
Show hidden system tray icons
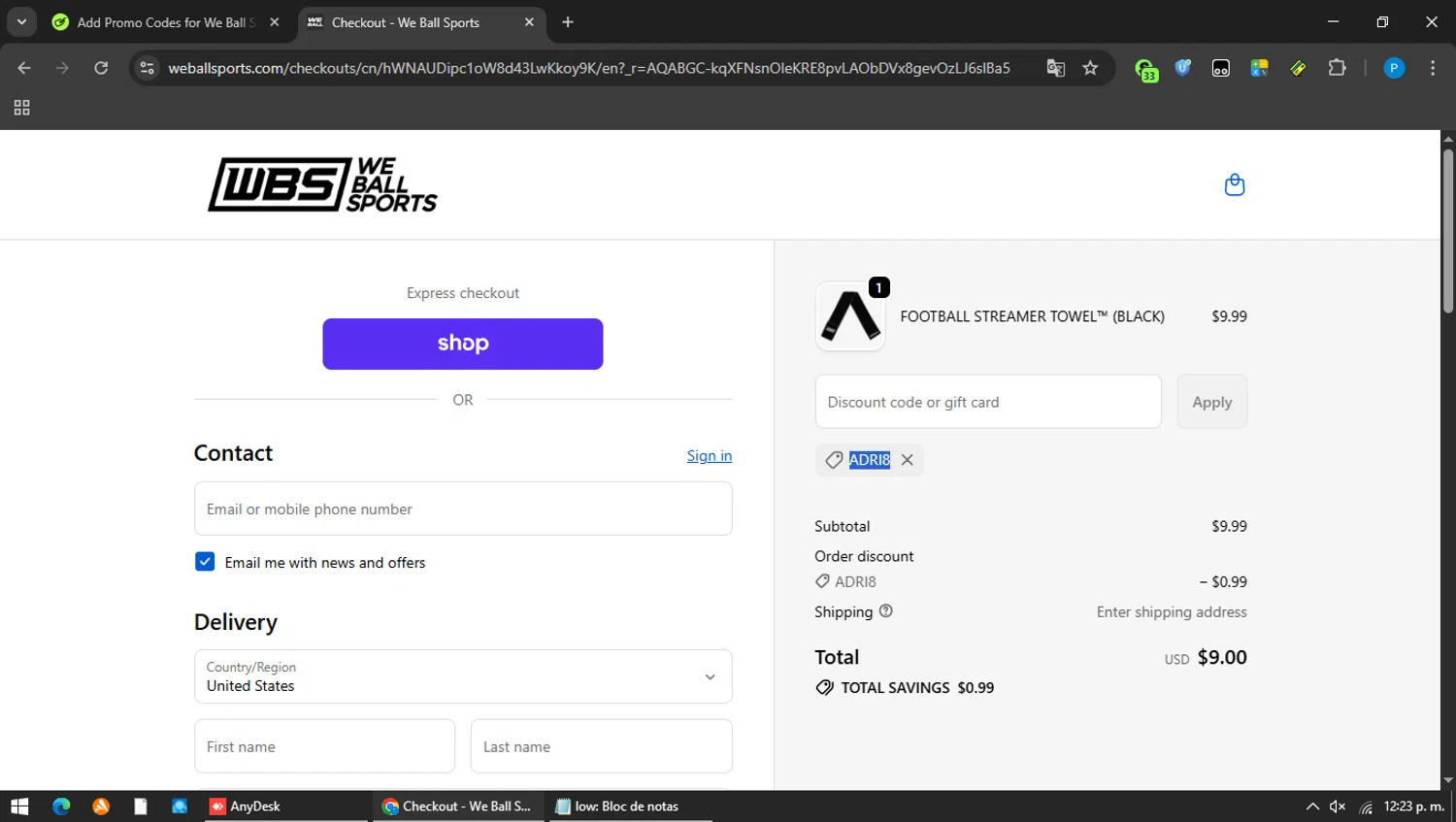(x=1312, y=806)
